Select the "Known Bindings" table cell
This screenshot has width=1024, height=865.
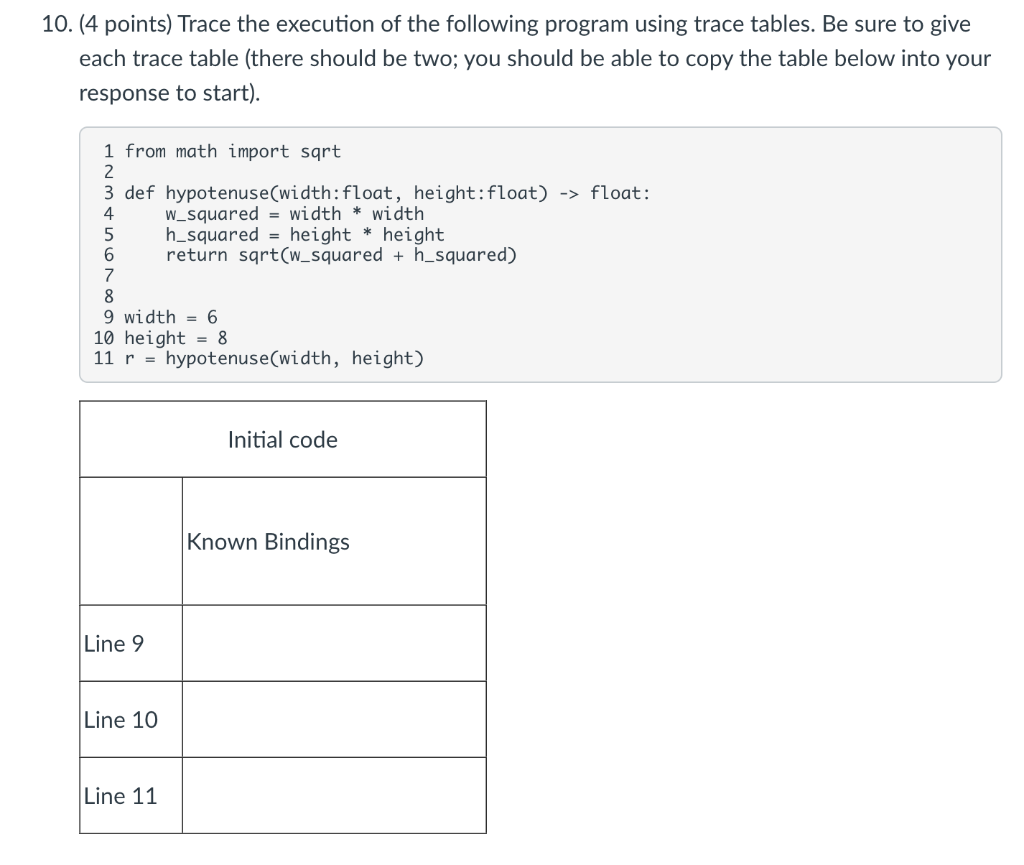click(x=334, y=541)
